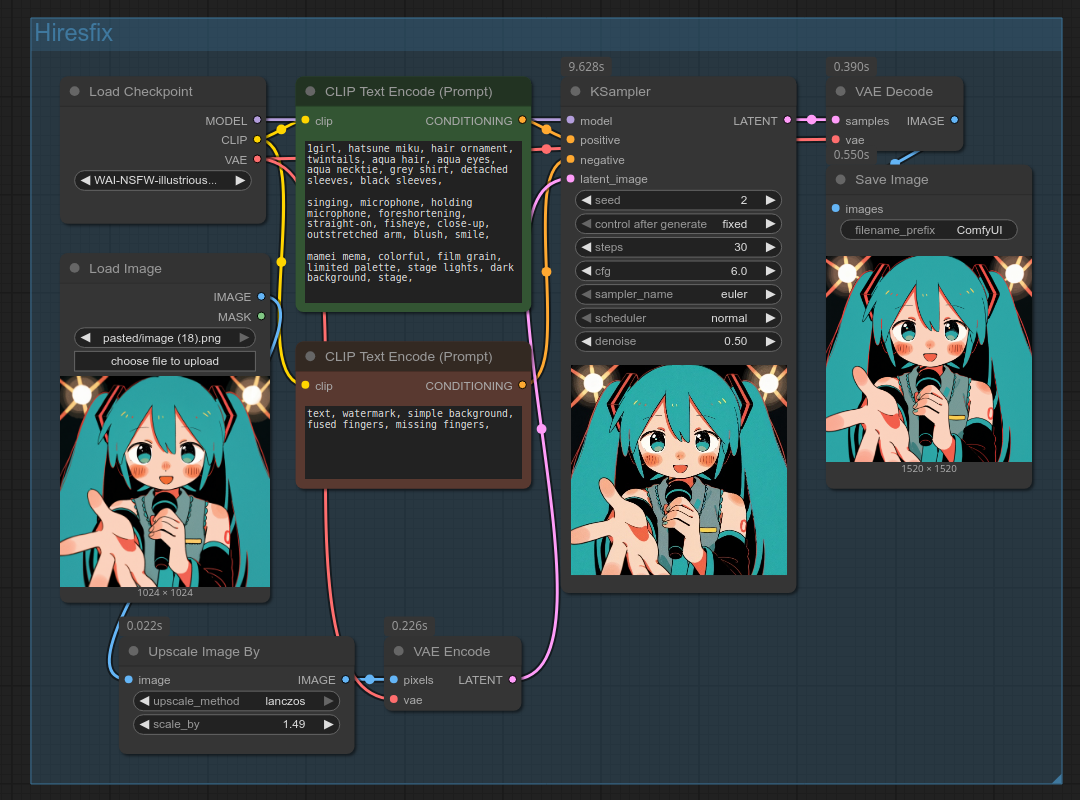Click the Upscale Image By IMAGE output port

346,679
